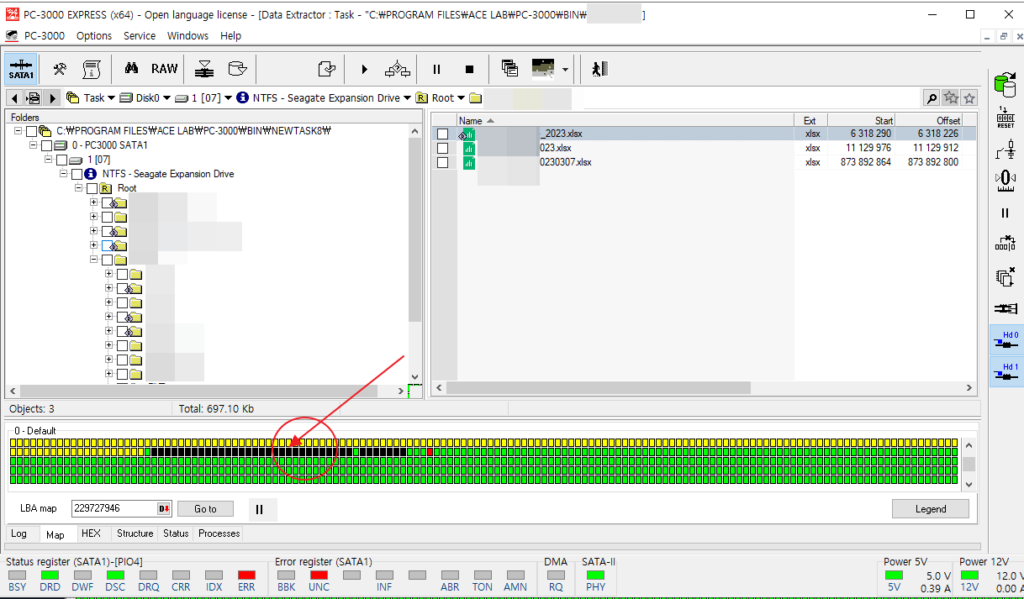Image resolution: width=1024 pixels, height=599 pixels.
Task: Click the disk drive toolbar icon
Action: [x=237, y=69]
